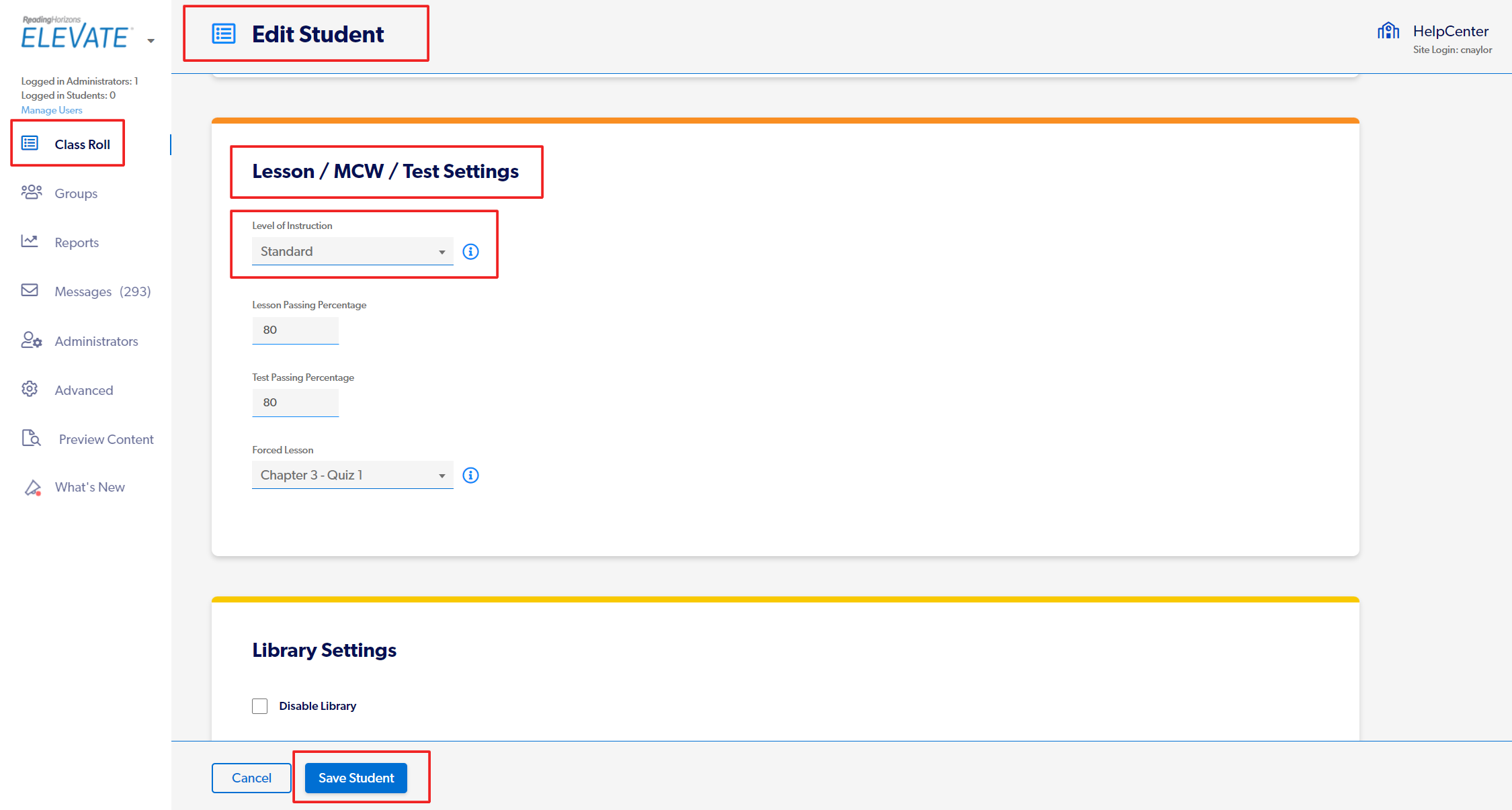Open the Level of Instruction dropdown
1512x810 pixels.
pyautogui.click(x=353, y=251)
